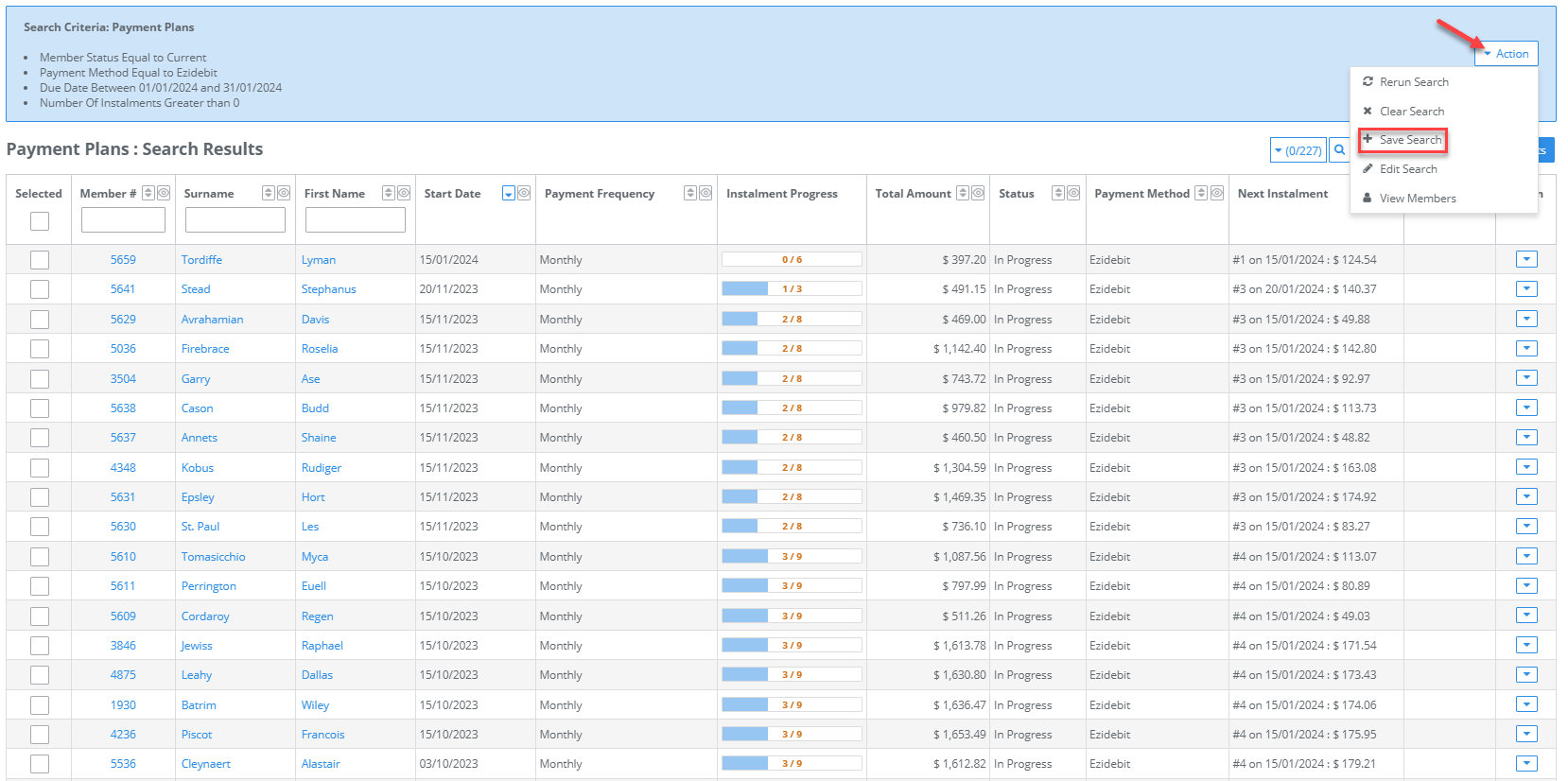Focus the Member # filter field
The width and height of the screenshot is (1568, 781).
click(123, 220)
